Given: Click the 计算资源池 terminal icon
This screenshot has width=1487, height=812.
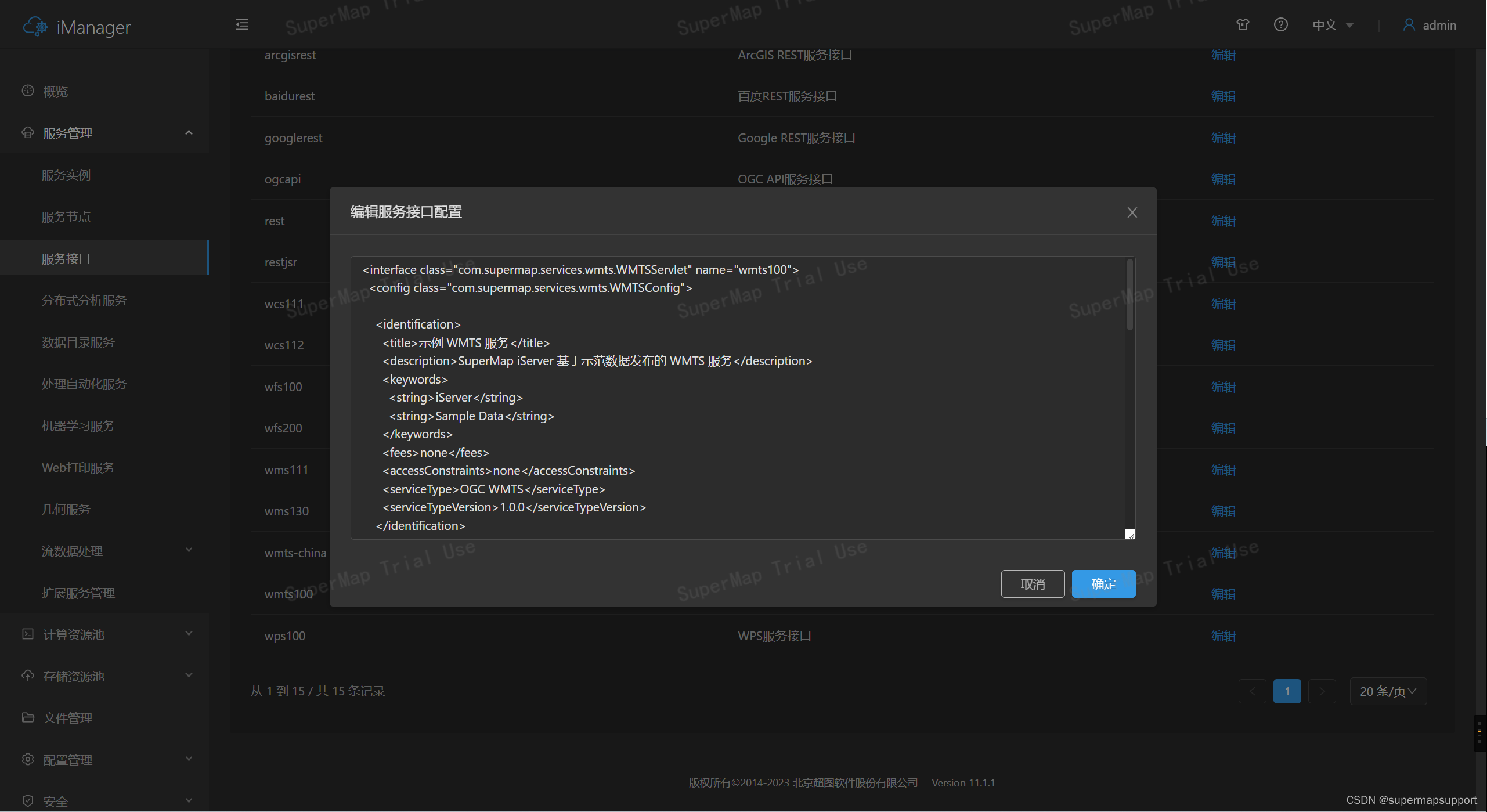Looking at the screenshot, I should [28, 634].
